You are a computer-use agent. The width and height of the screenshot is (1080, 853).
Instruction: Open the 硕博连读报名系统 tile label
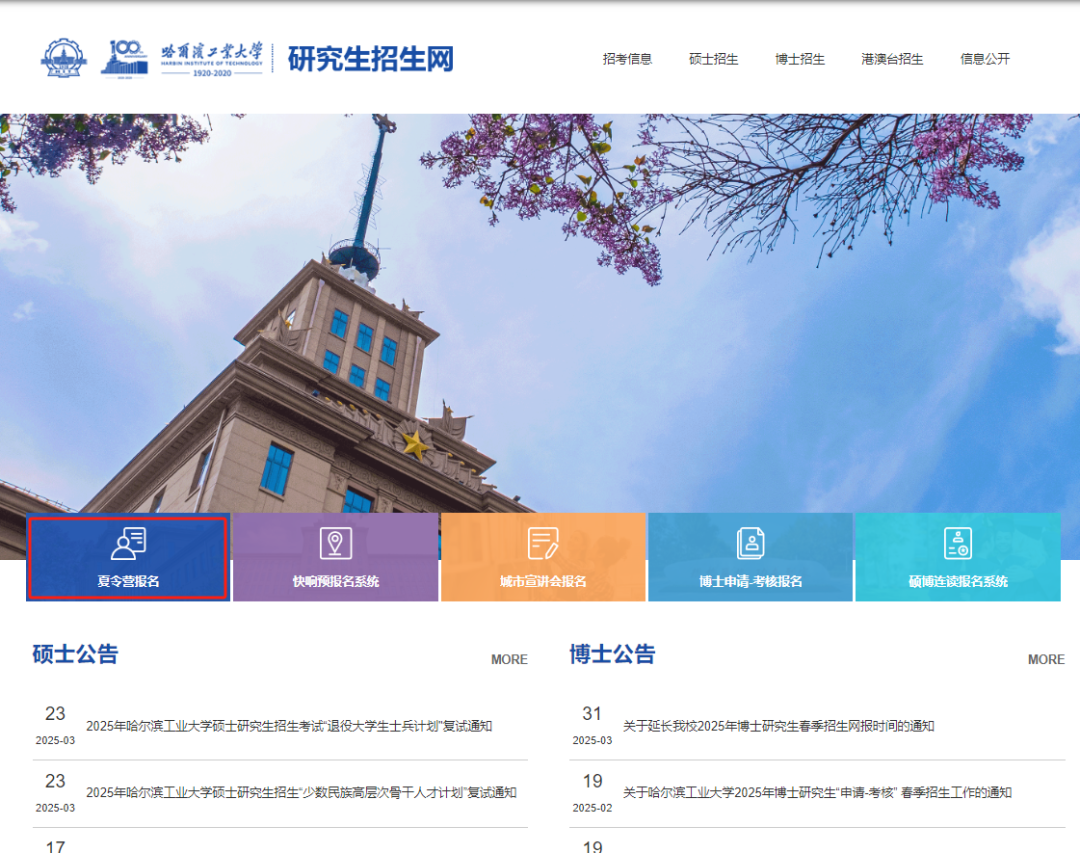click(x=957, y=582)
